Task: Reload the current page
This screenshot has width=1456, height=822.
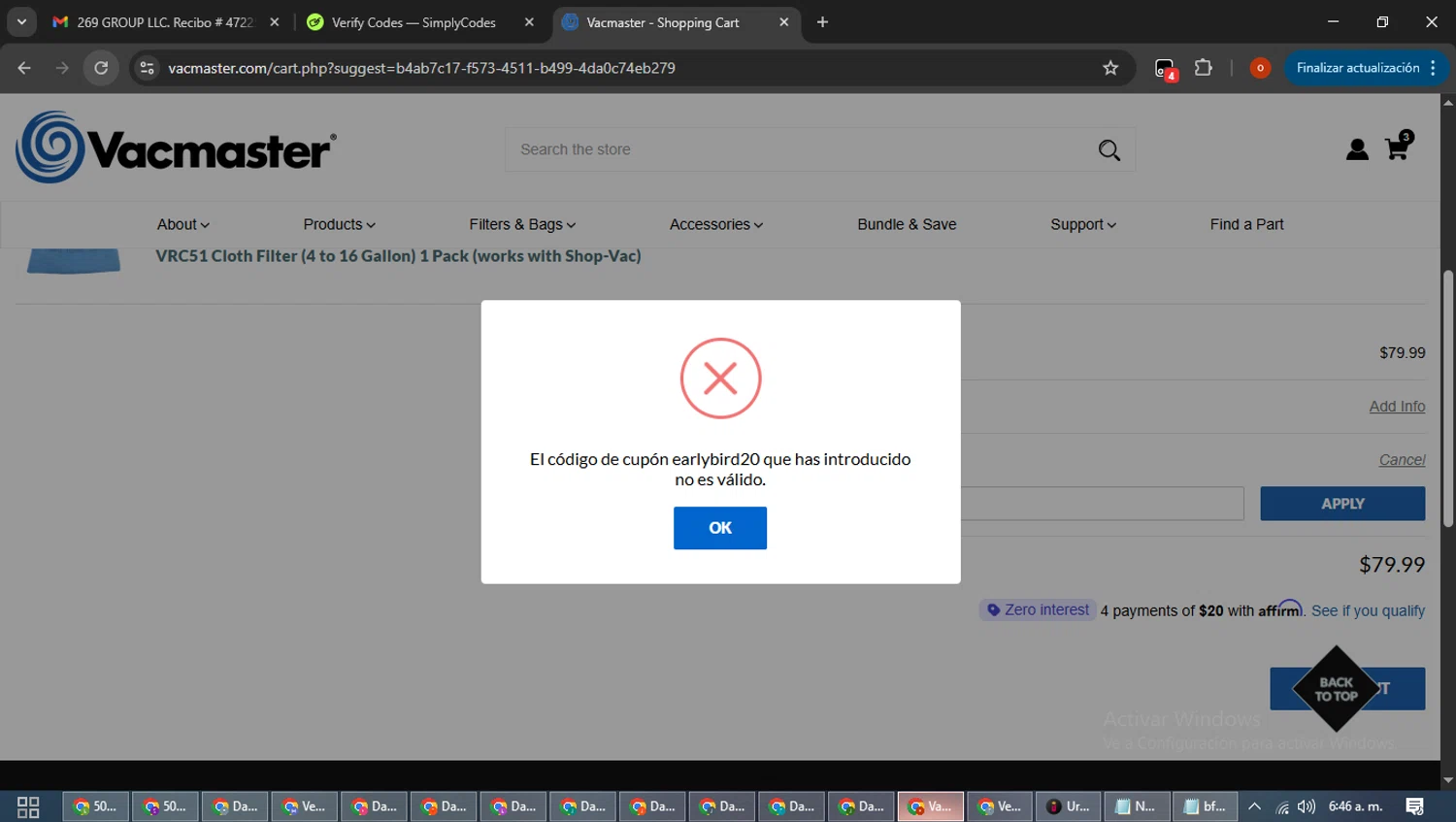Action: click(x=101, y=68)
